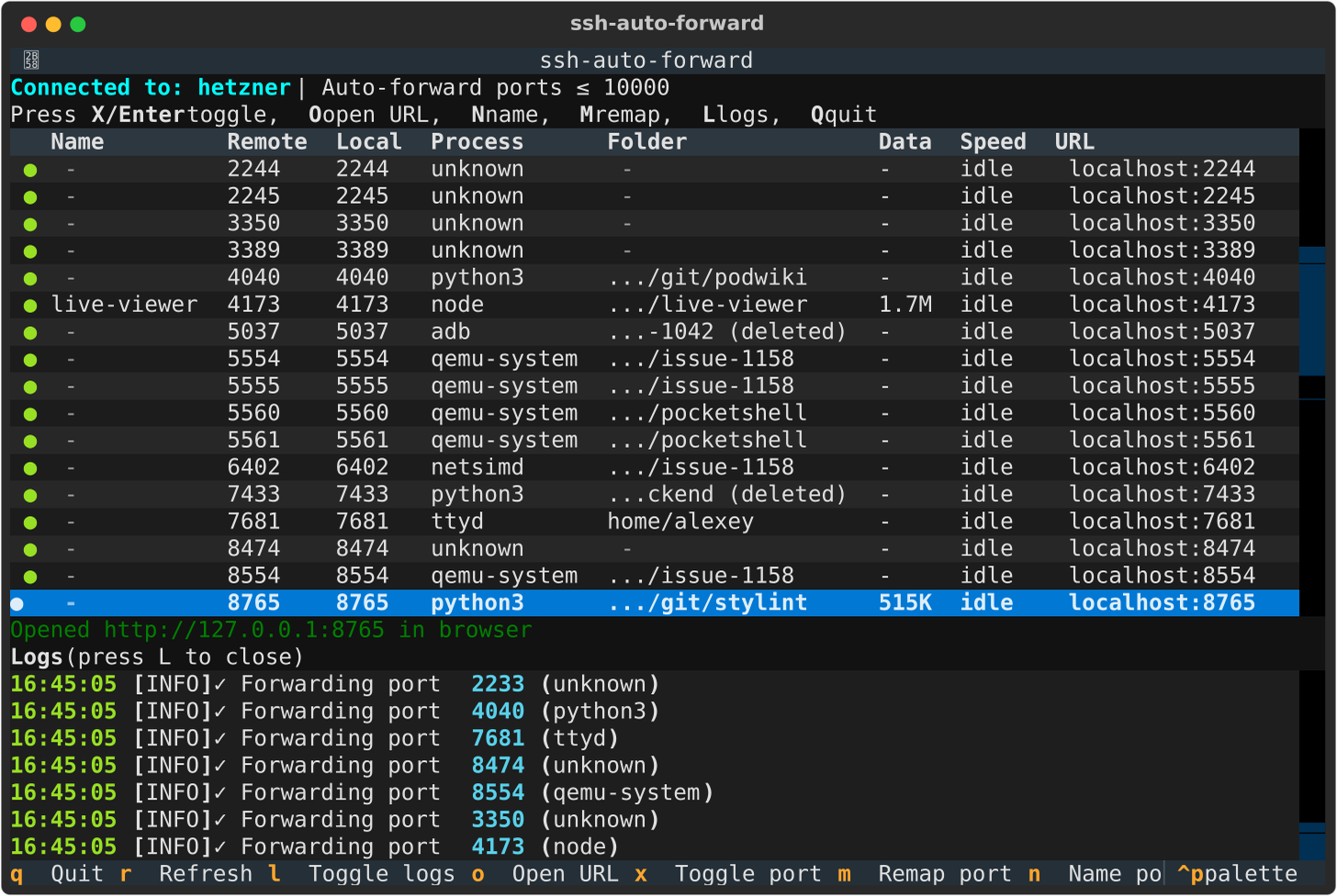Select the 1.7M data cell
The height and width of the screenshot is (896, 1337).
905,305
